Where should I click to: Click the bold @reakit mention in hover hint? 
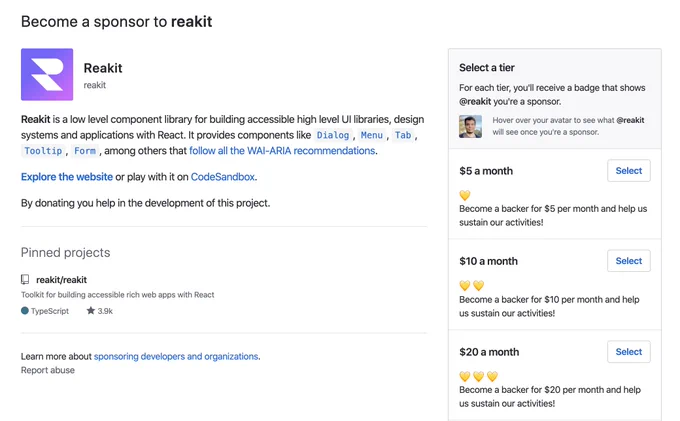[x=630, y=120]
